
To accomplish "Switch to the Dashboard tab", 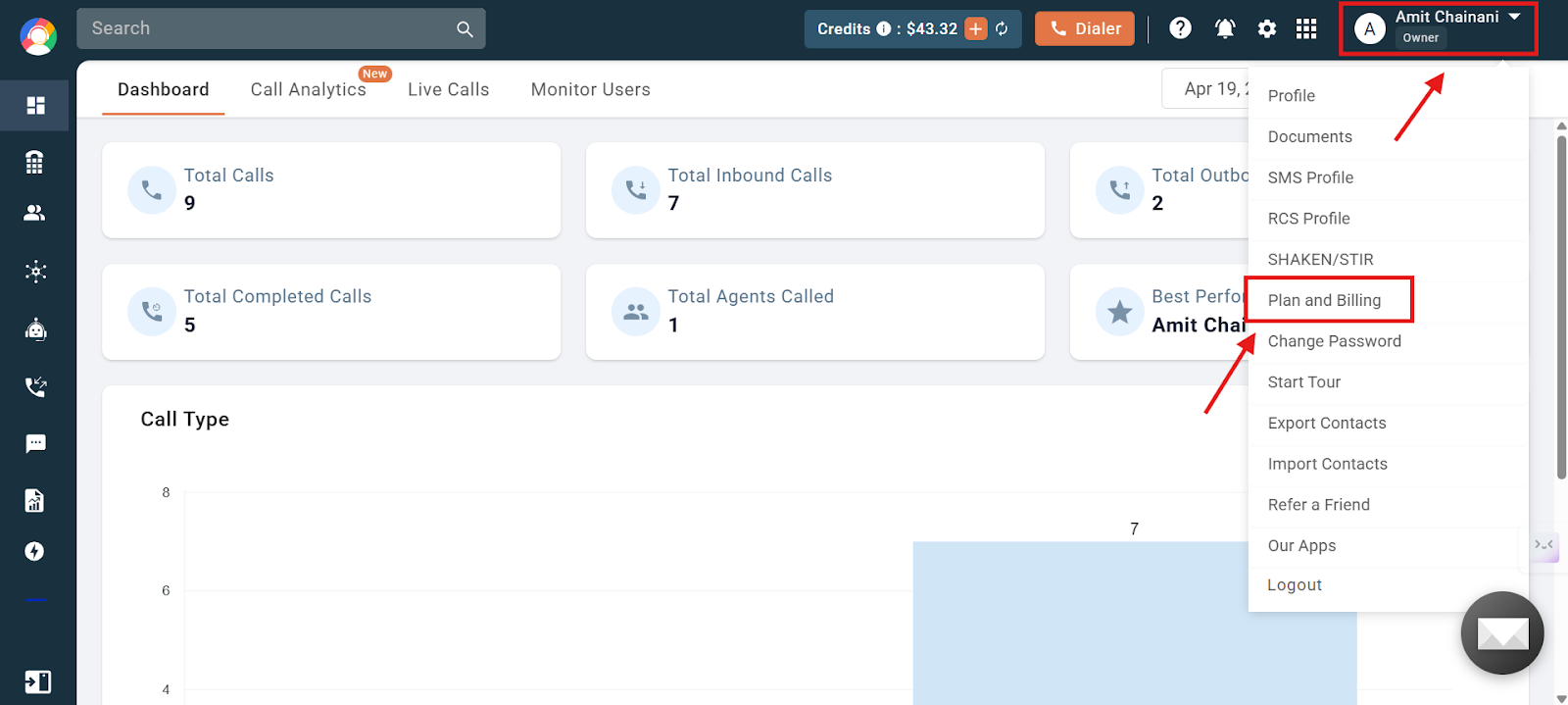I will tap(164, 89).
